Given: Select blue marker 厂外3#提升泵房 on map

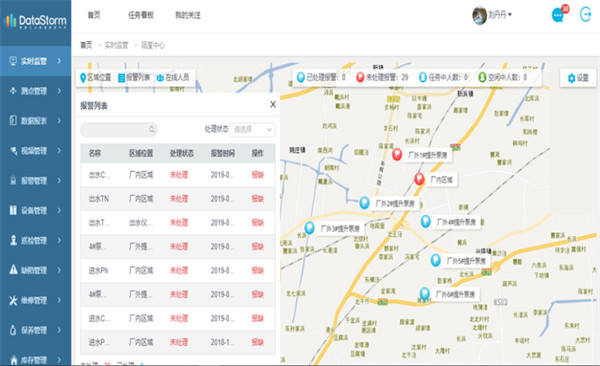Looking at the screenshot, I should click(309, 227).
